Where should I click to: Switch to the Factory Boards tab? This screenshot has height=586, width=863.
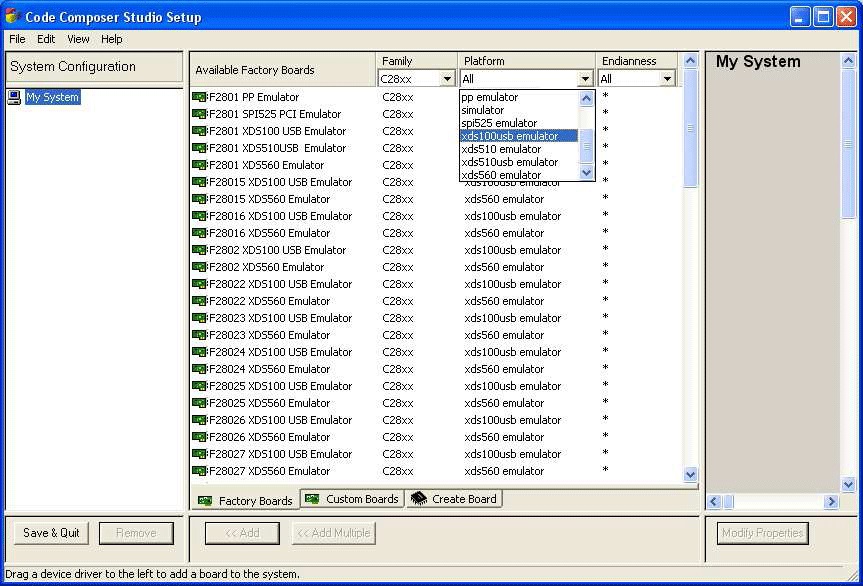coord(245,500)
